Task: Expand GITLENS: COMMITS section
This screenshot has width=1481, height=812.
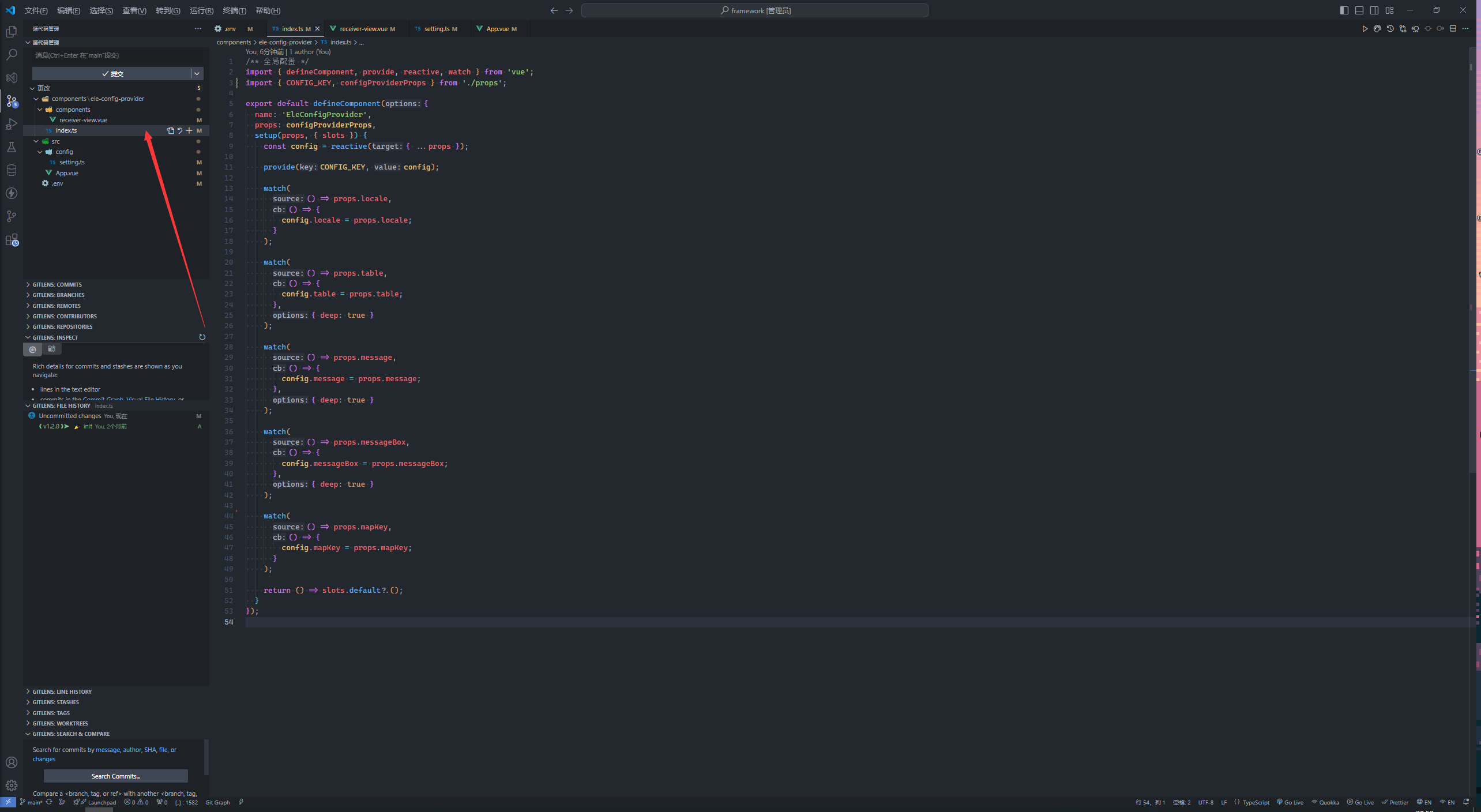Action: 115,285
